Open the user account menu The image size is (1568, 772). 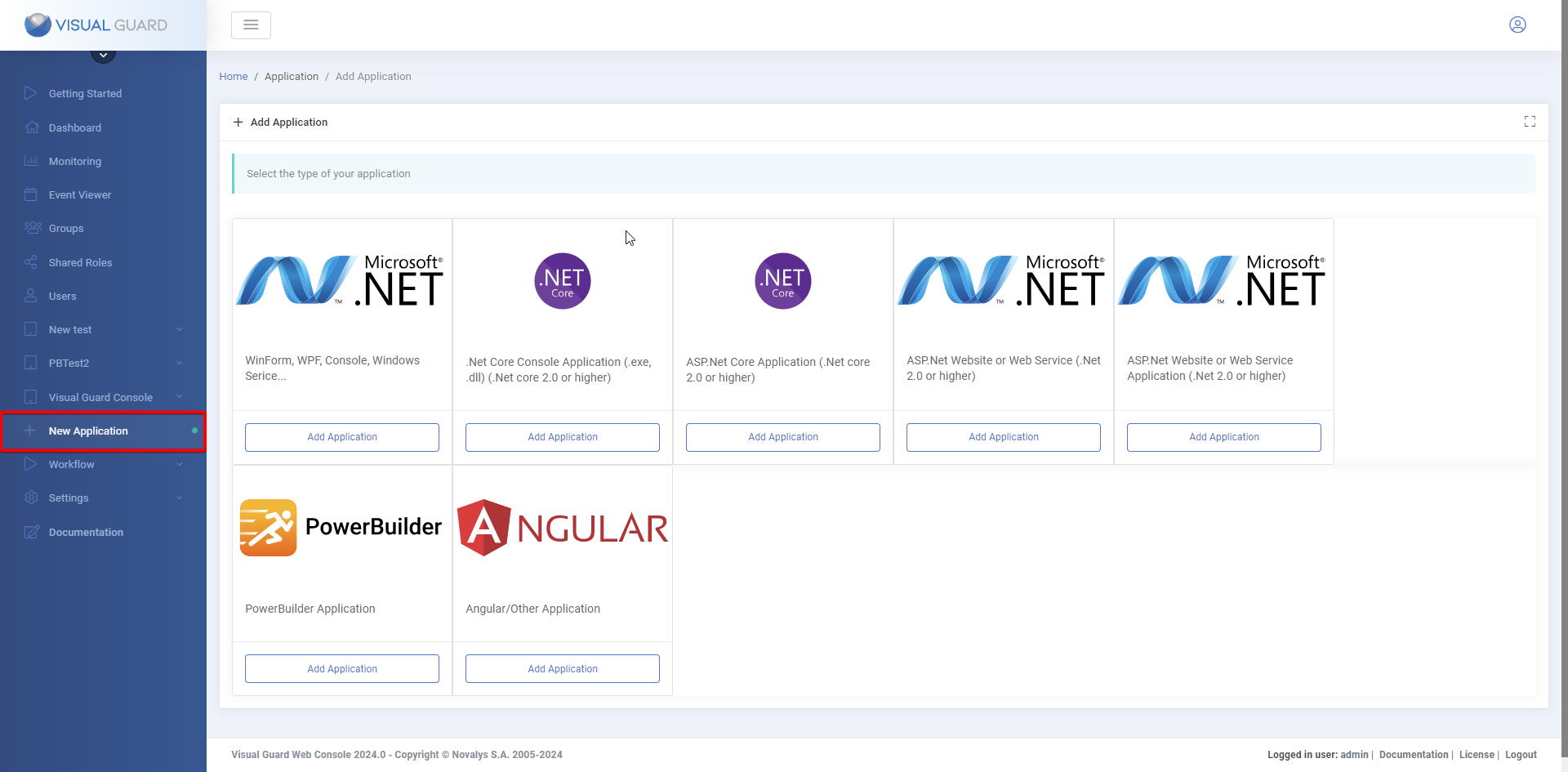(1517, 25)
